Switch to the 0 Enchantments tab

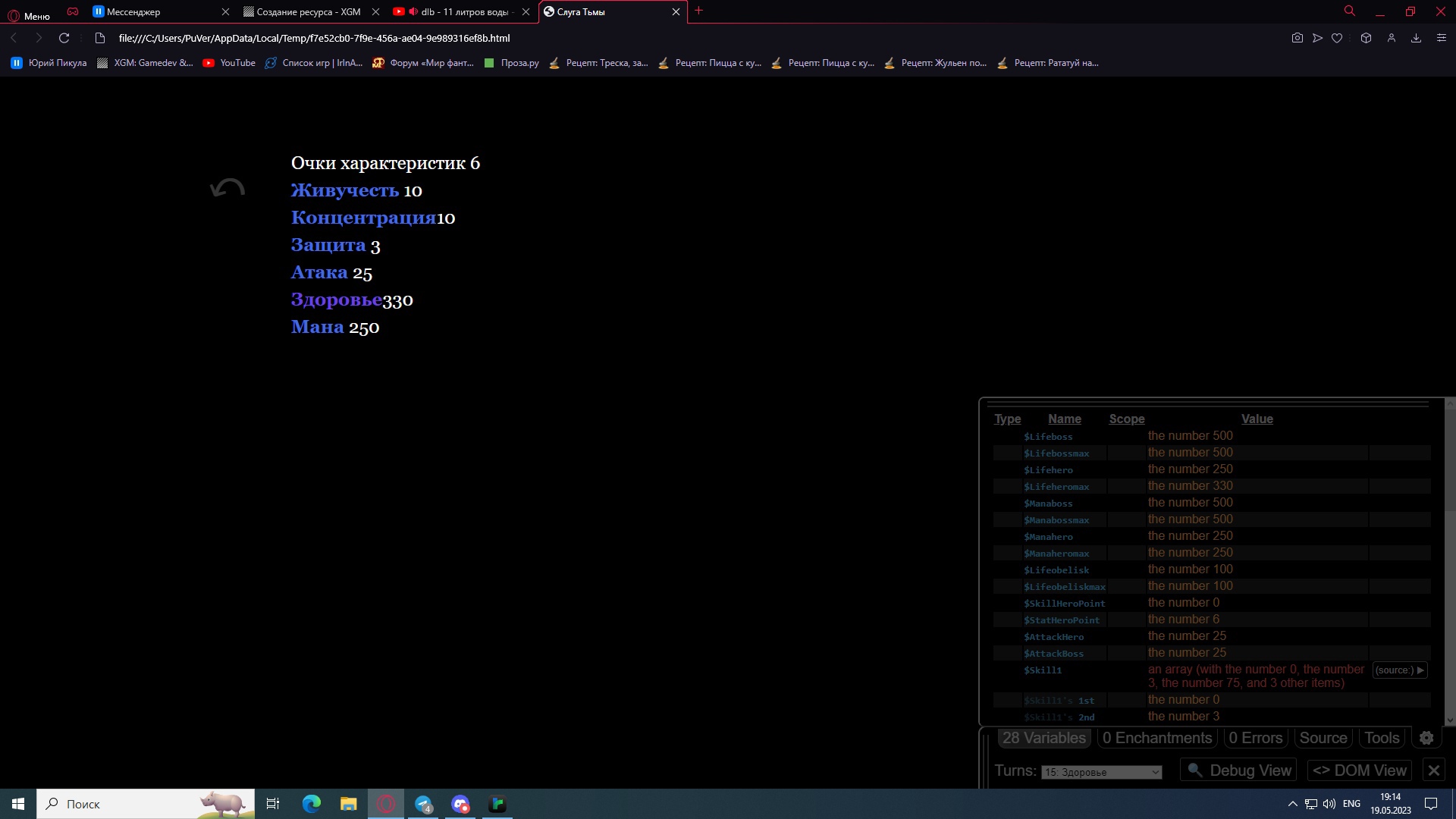tap(1157, 738)
